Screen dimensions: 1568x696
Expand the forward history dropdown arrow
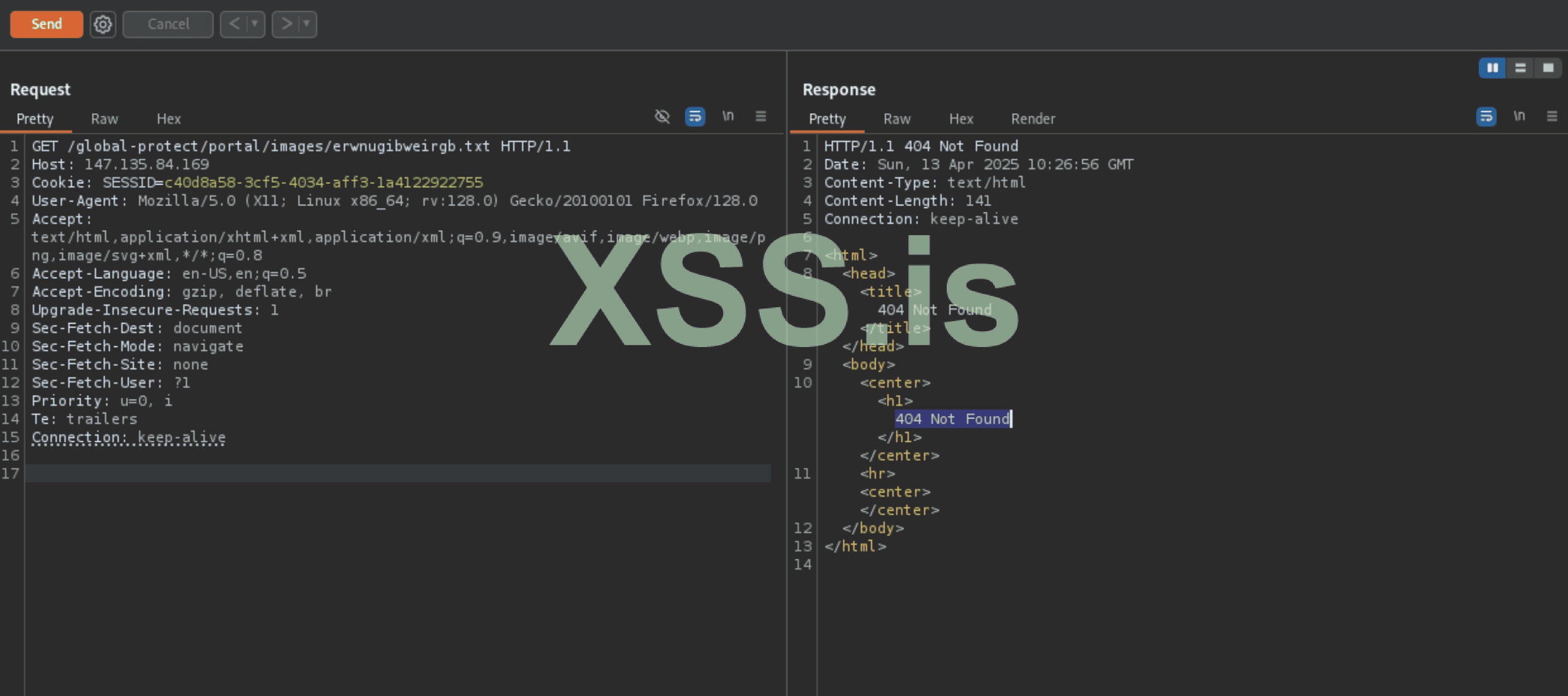pos(307,24)
